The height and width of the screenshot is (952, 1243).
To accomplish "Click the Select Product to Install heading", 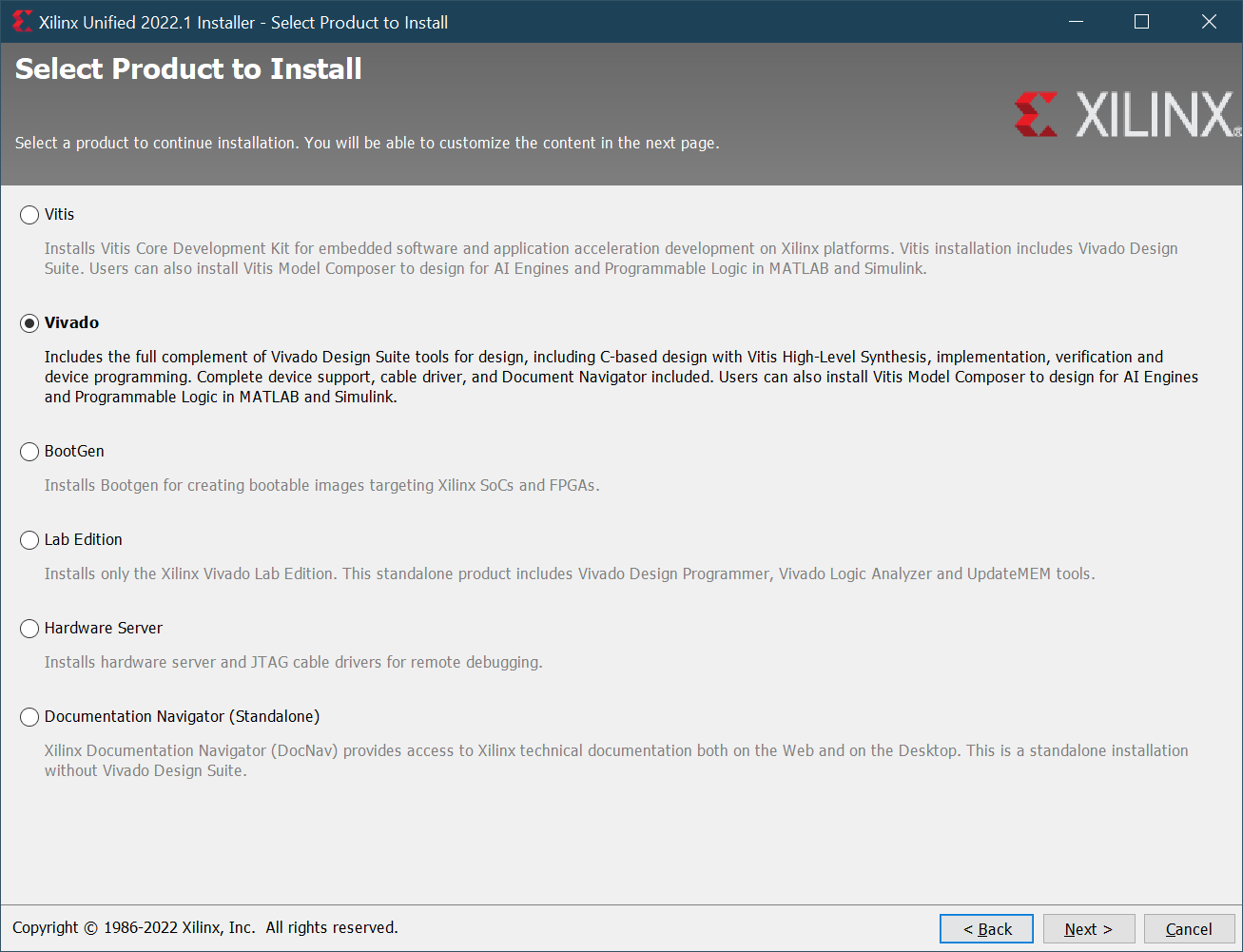I will [188, 69].
